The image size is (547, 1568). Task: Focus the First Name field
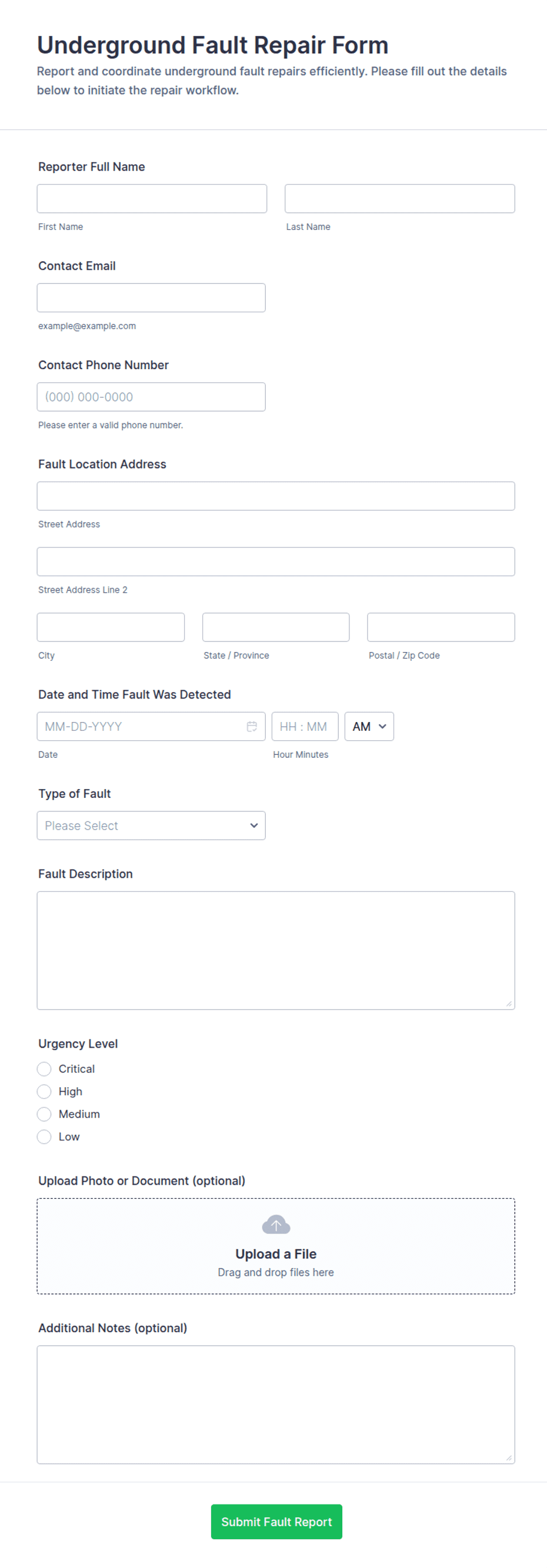(152, 199)
